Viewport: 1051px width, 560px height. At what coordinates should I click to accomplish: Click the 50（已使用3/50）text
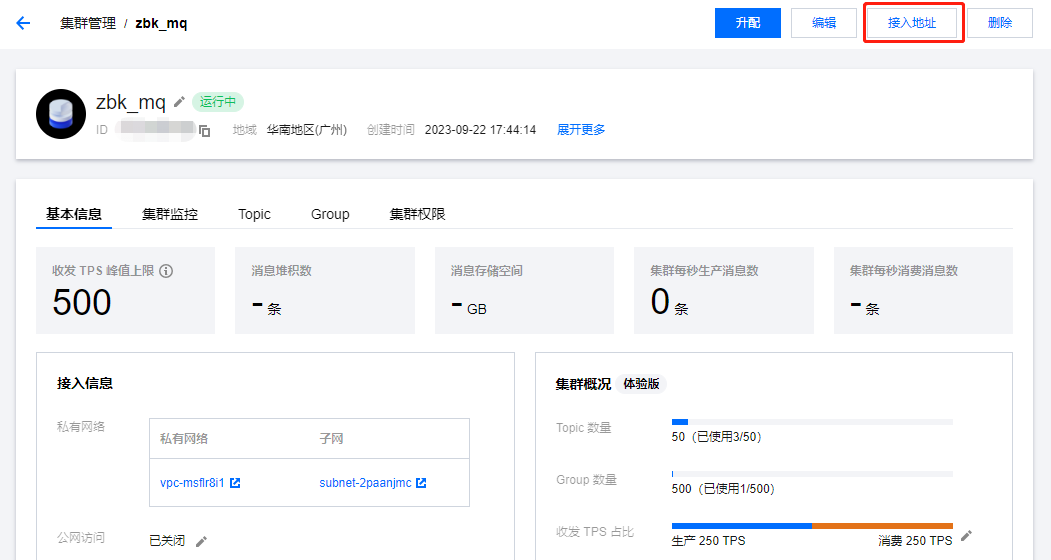(x=717, y=437)
